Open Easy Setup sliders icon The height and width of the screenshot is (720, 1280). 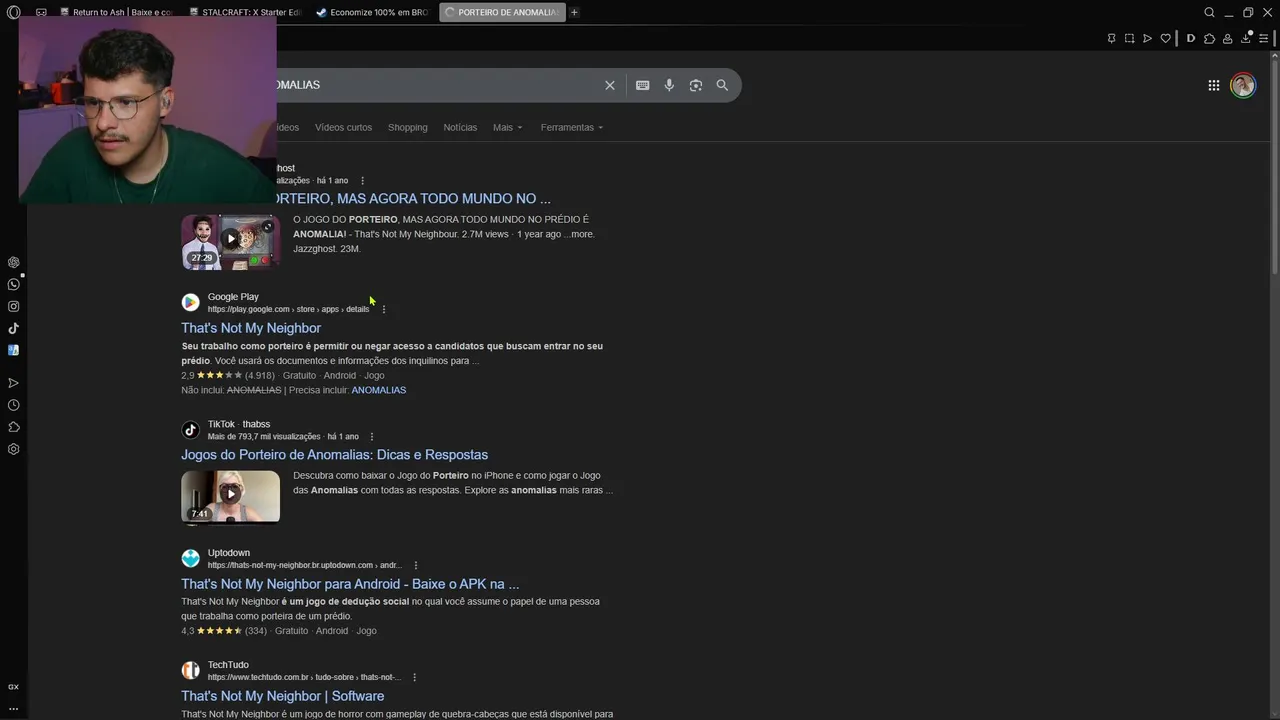[x=1264, y=38]
